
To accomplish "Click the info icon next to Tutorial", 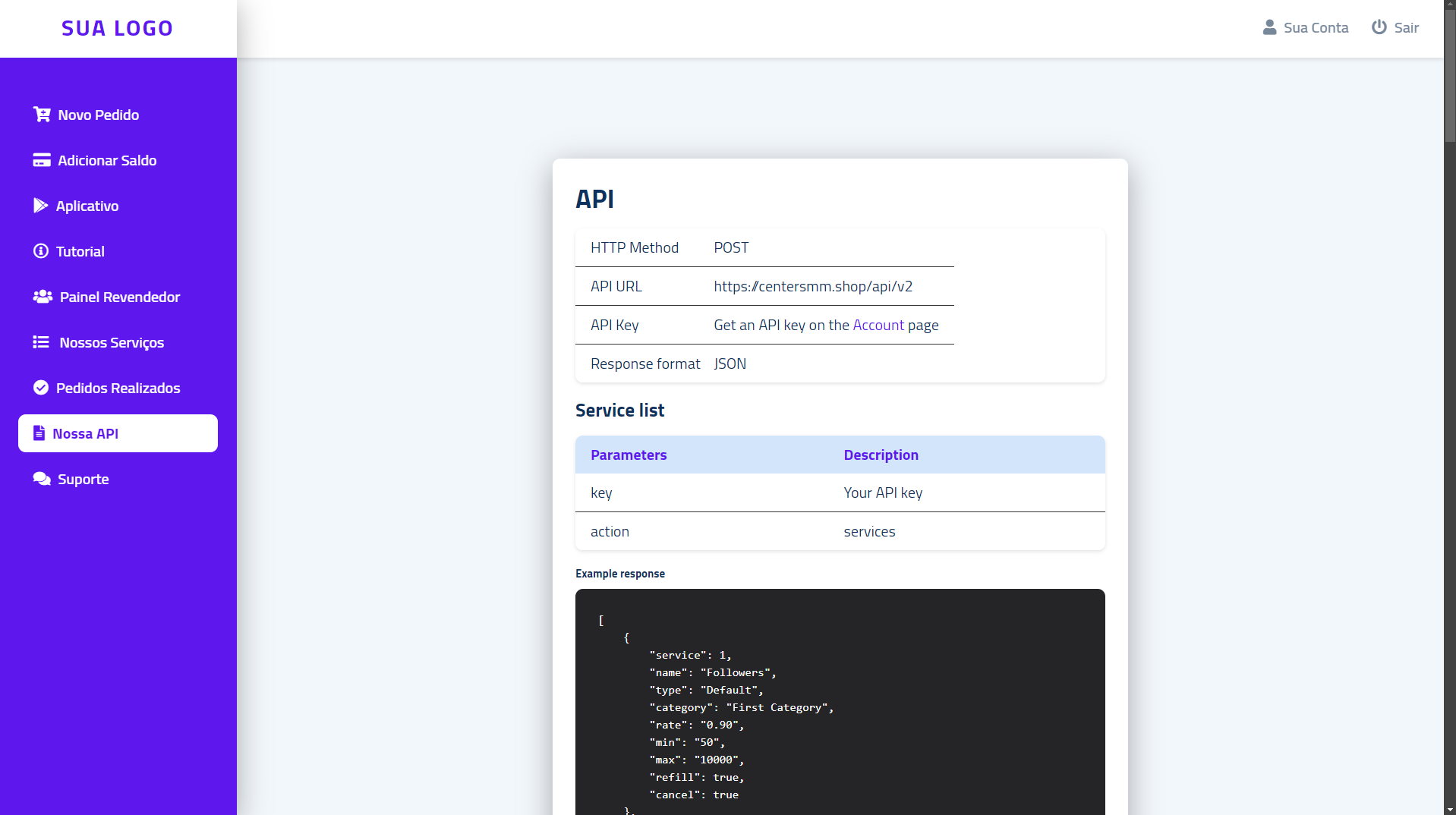I will pyautogui.click(x=40, y=250).
